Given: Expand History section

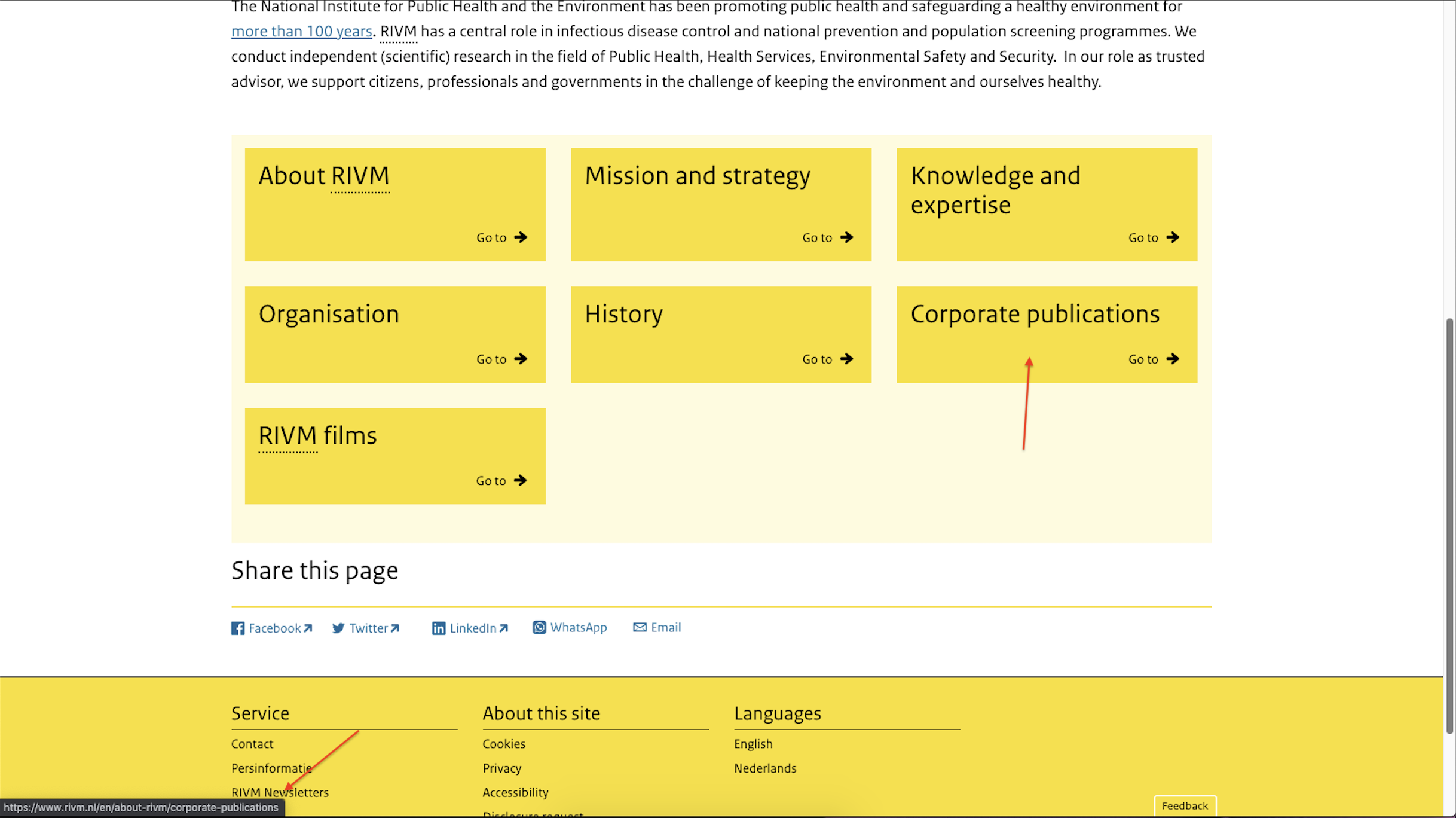Looking at the screenshot, I should (x=828, y=359).
